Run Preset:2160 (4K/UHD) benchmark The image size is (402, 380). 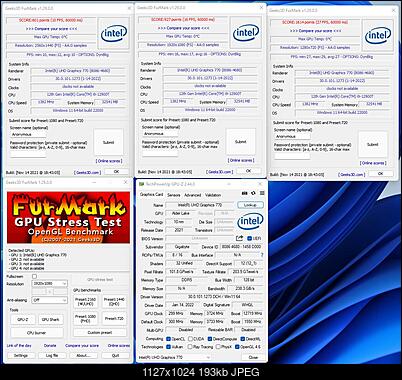pos(85,302)
